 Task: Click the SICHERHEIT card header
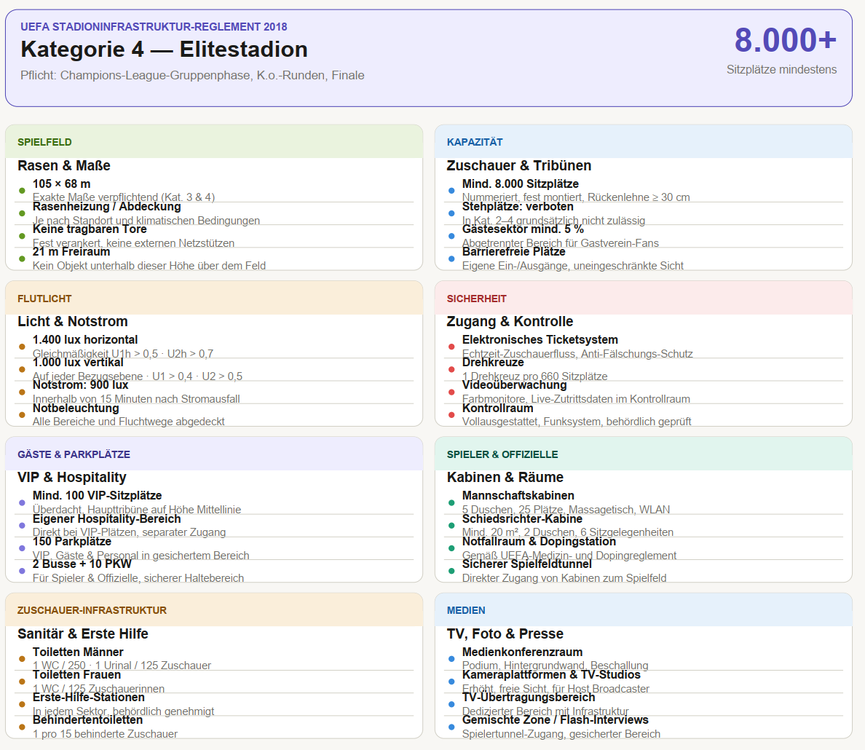click(643, 298)
